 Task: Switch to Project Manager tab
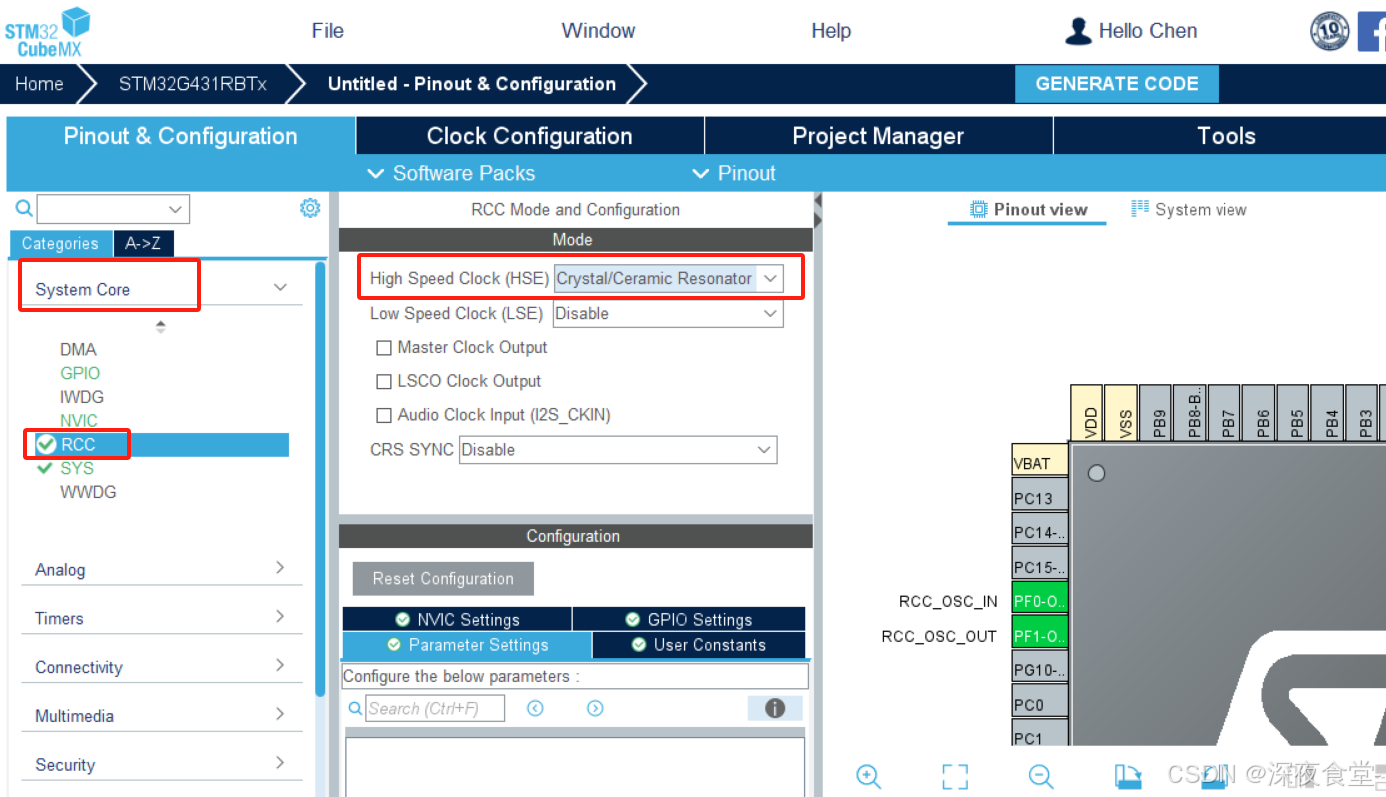[878, 136]
